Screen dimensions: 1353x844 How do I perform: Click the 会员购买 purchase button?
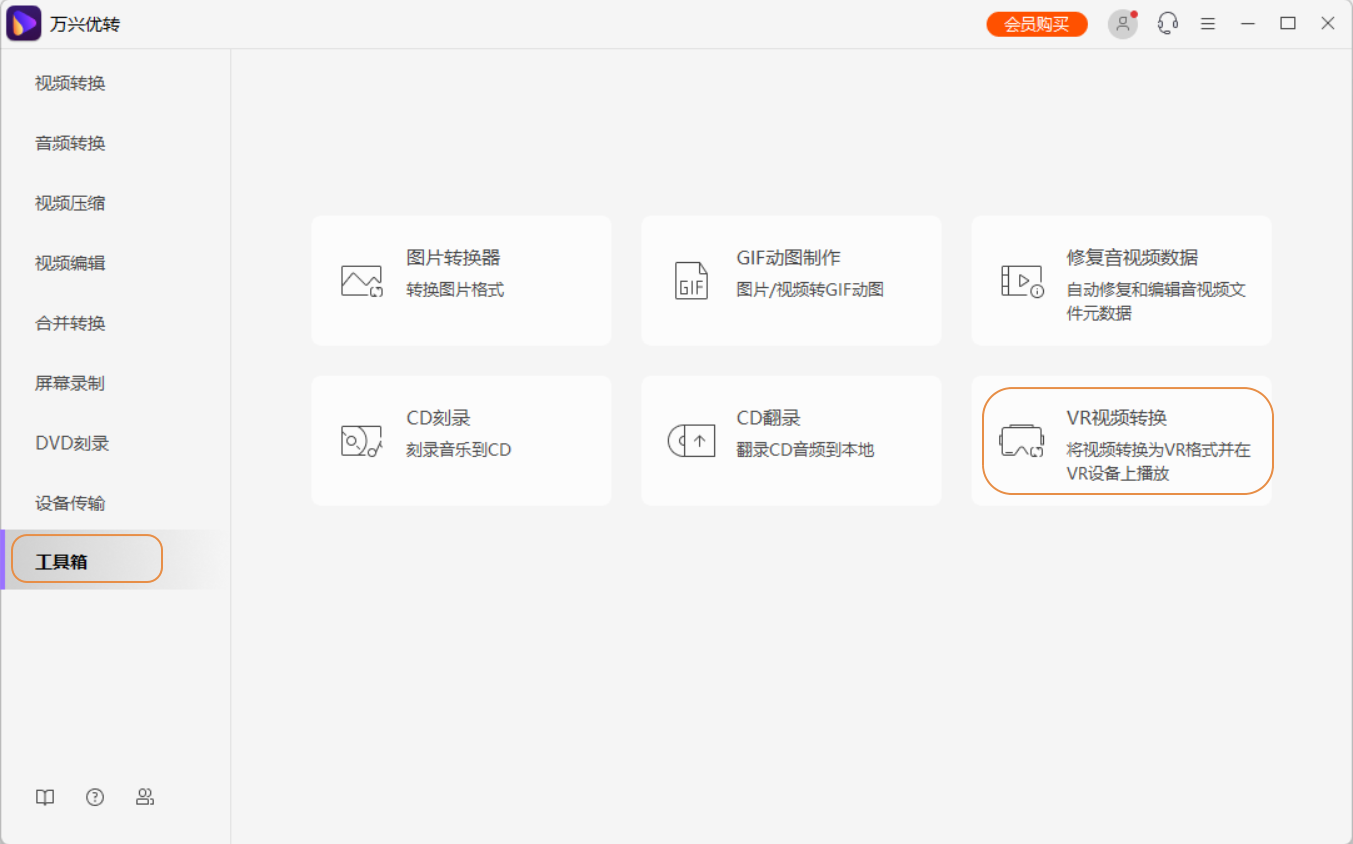(1036, 22)
